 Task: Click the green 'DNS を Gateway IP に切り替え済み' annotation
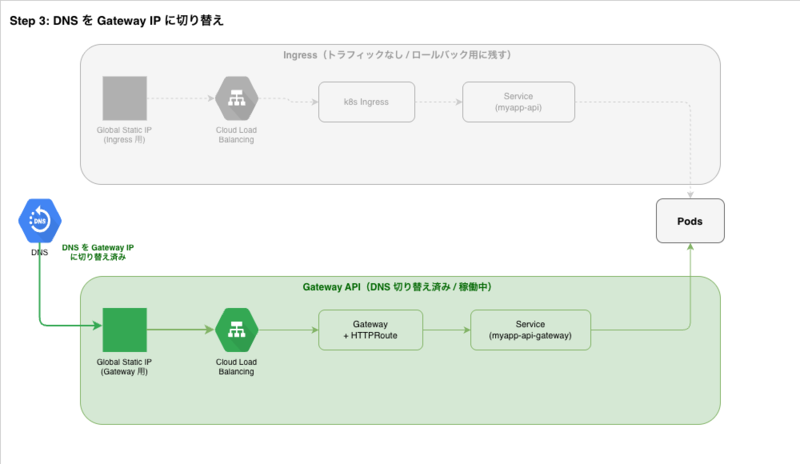click(98, 252)
